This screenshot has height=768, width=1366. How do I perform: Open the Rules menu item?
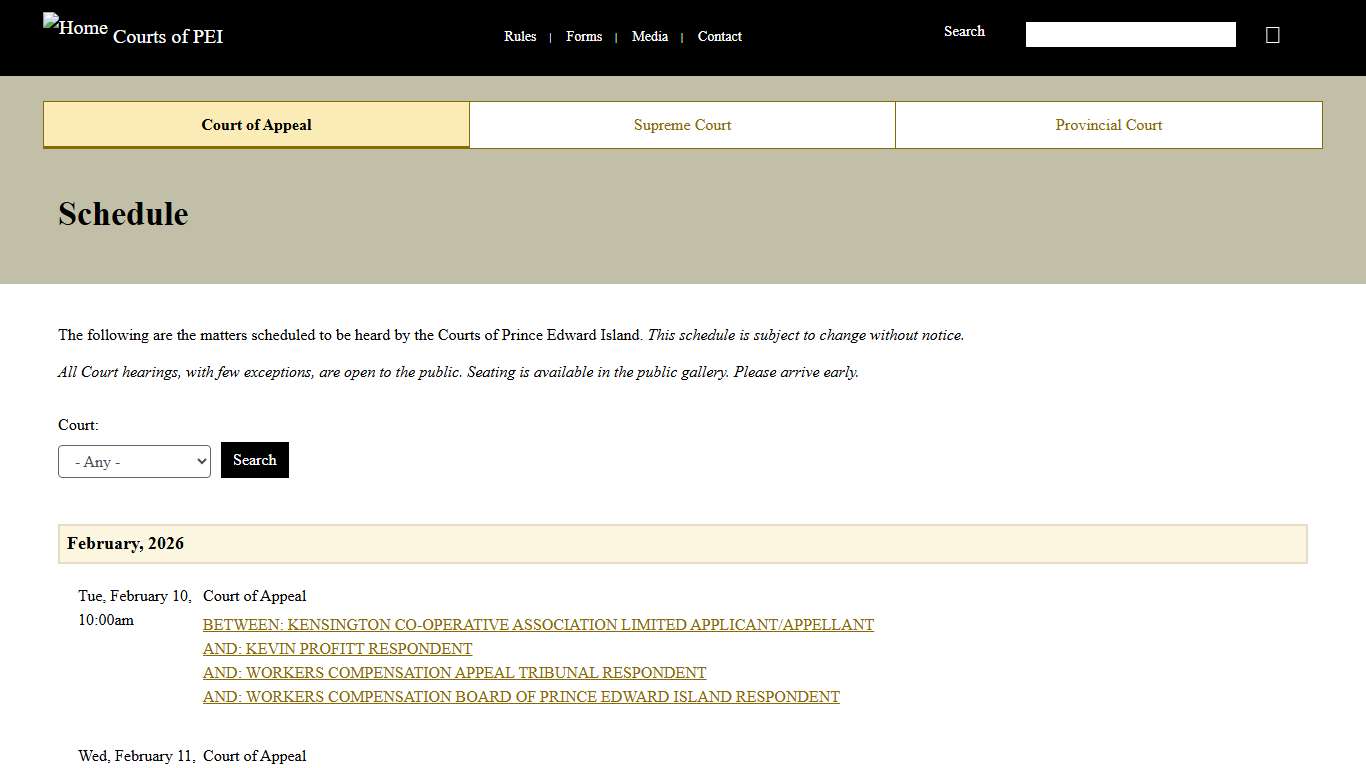pos(520,36)
